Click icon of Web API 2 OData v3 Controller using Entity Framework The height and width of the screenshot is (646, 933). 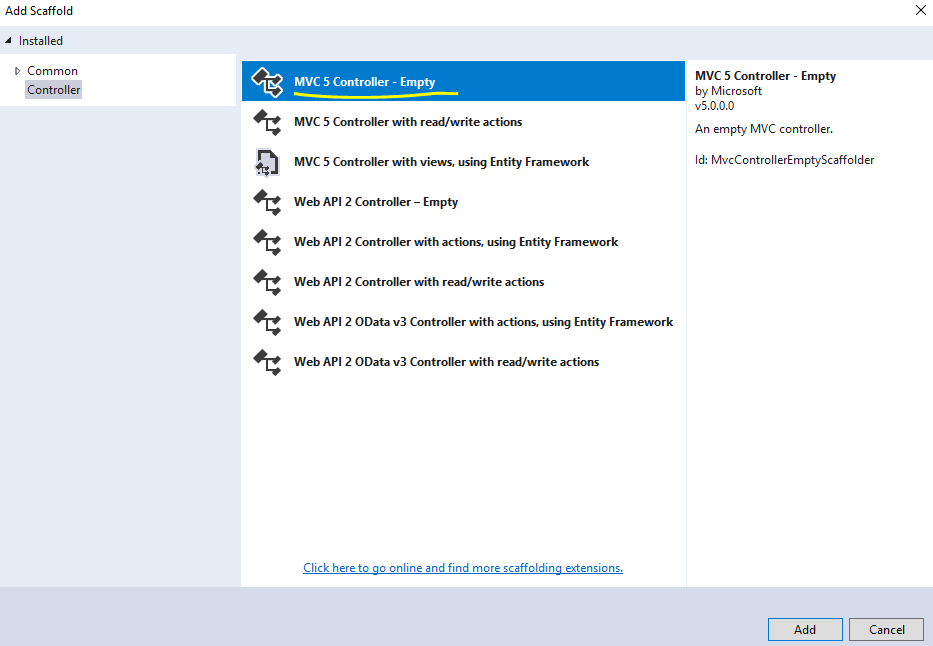pos(267,322)
